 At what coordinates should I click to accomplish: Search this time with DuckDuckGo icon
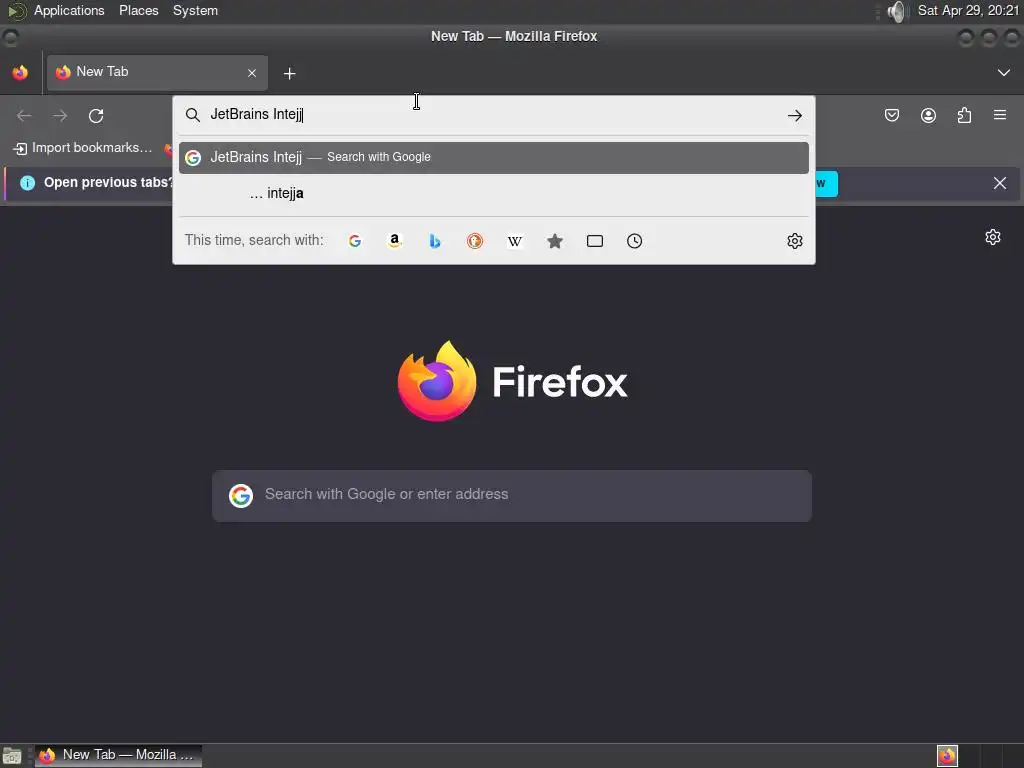click(475, 241)
